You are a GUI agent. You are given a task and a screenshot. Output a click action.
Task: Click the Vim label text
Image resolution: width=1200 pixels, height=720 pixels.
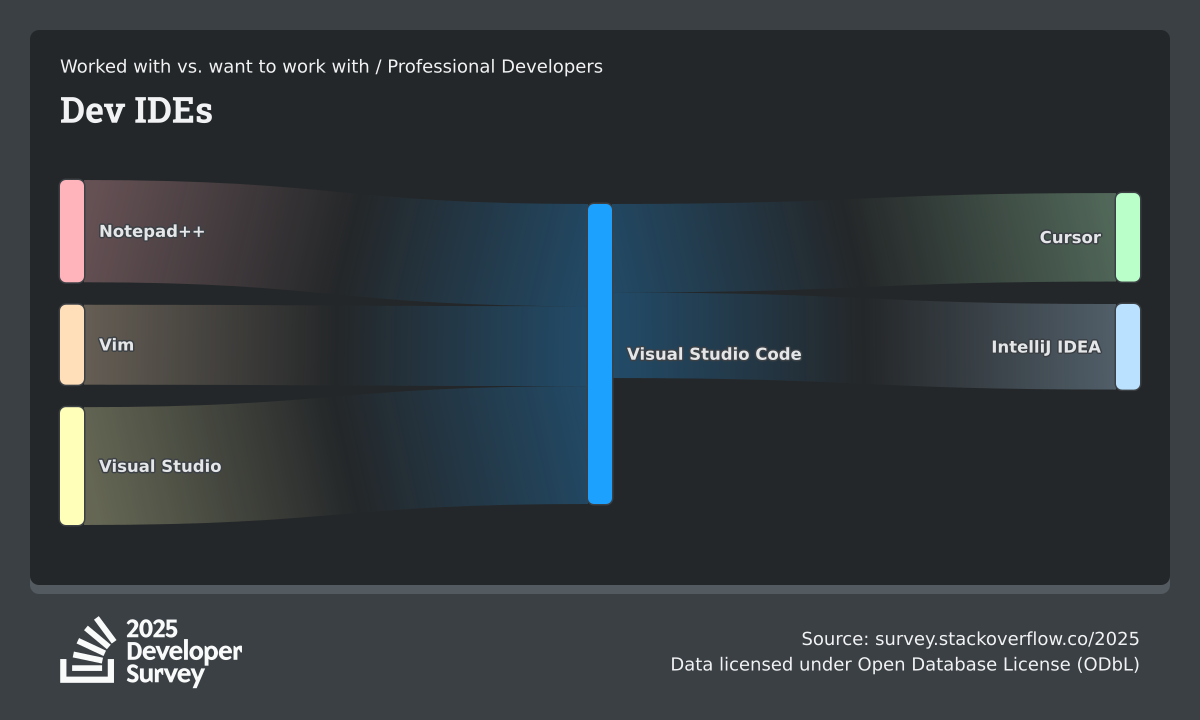coord(116,345)
